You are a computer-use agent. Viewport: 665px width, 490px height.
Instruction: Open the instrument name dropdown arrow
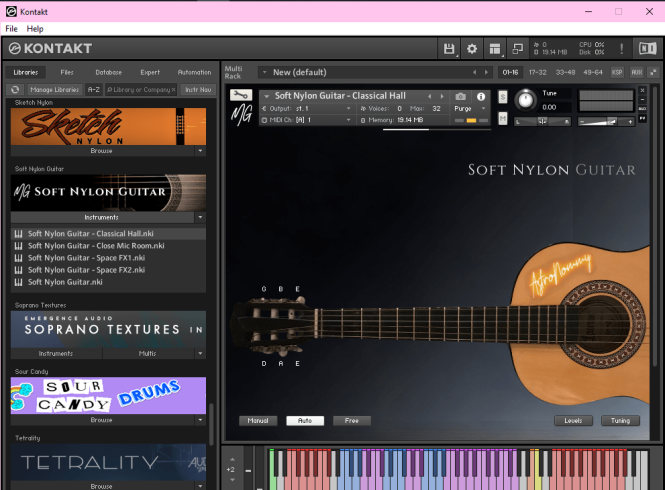coord(267,96)
